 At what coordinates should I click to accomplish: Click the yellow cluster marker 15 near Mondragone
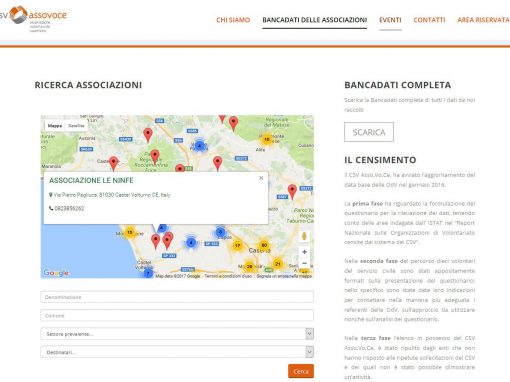coord(130,232)
